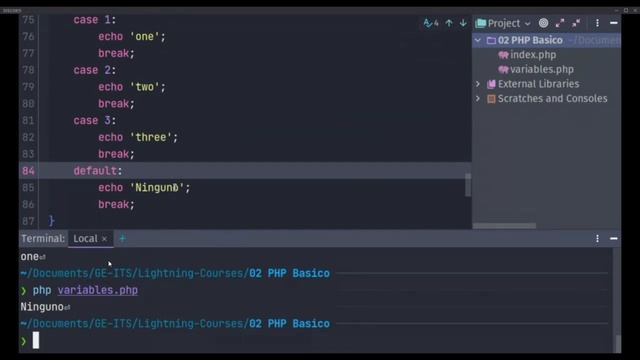Click the 'one' string on line 76

point(144,36)
